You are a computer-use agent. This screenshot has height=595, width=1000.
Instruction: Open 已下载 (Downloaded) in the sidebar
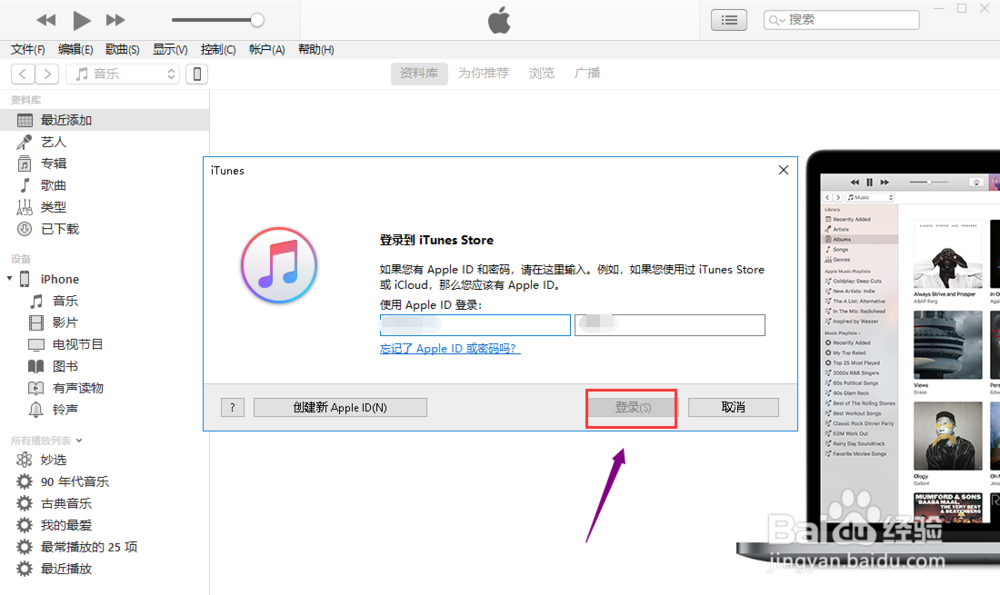(55, 229)
